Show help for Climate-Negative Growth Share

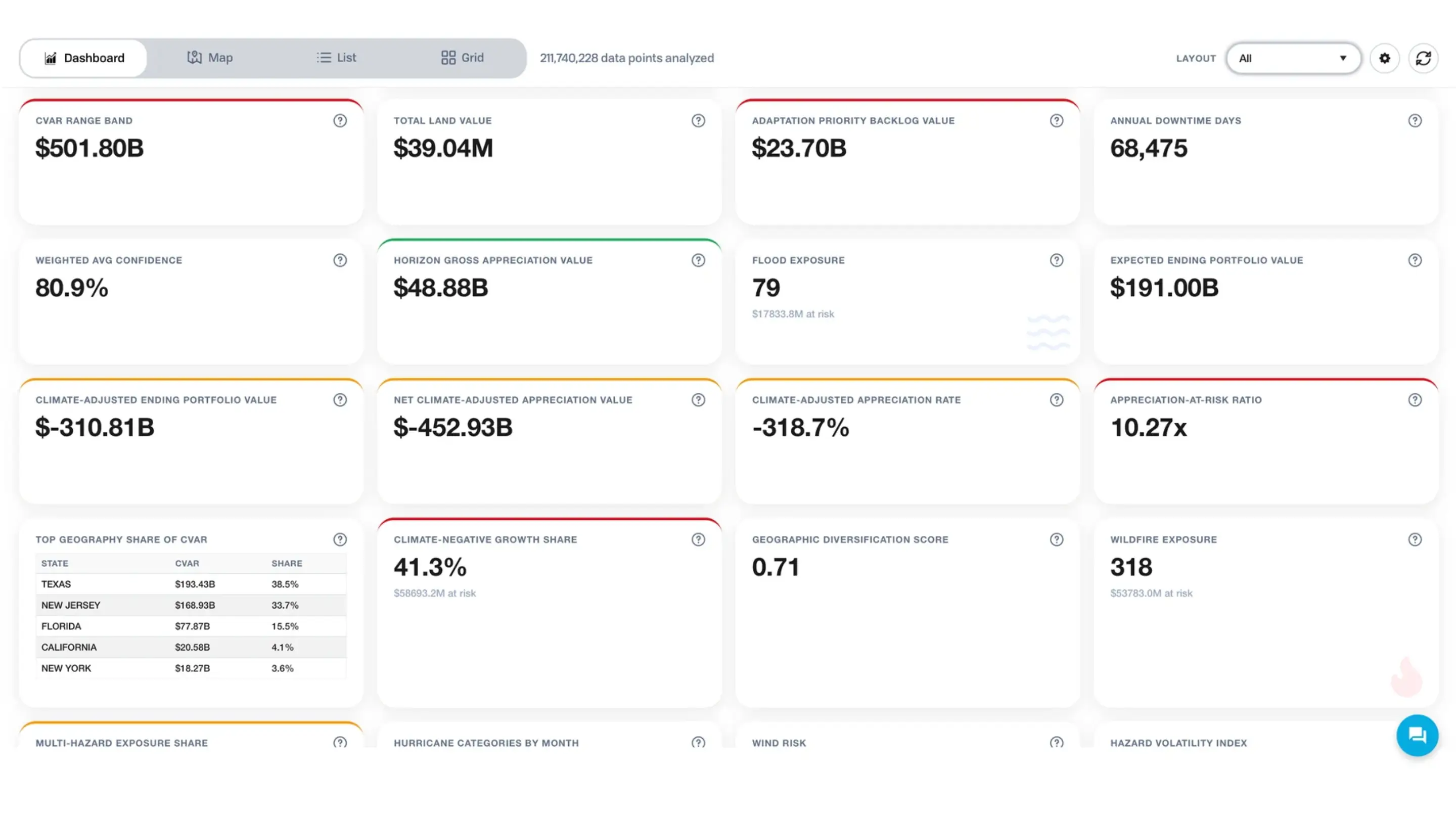point(698,539)
